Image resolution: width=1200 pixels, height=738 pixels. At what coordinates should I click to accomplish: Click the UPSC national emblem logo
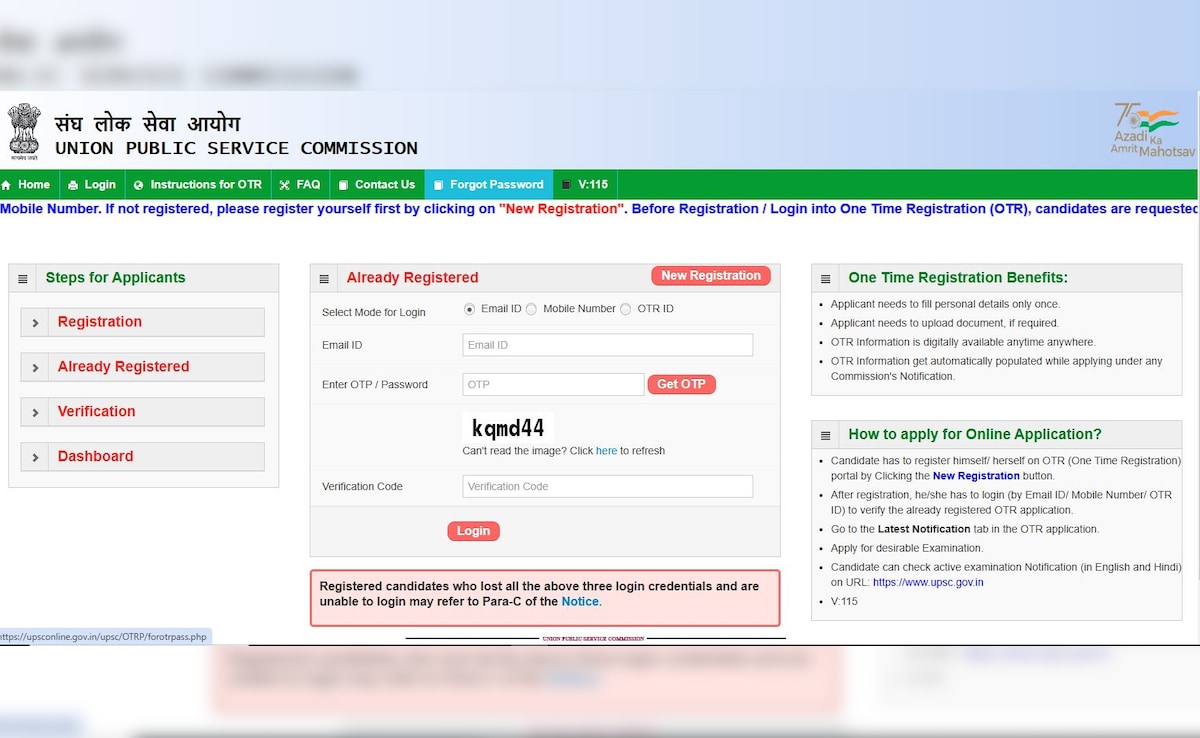pos(24,132)
